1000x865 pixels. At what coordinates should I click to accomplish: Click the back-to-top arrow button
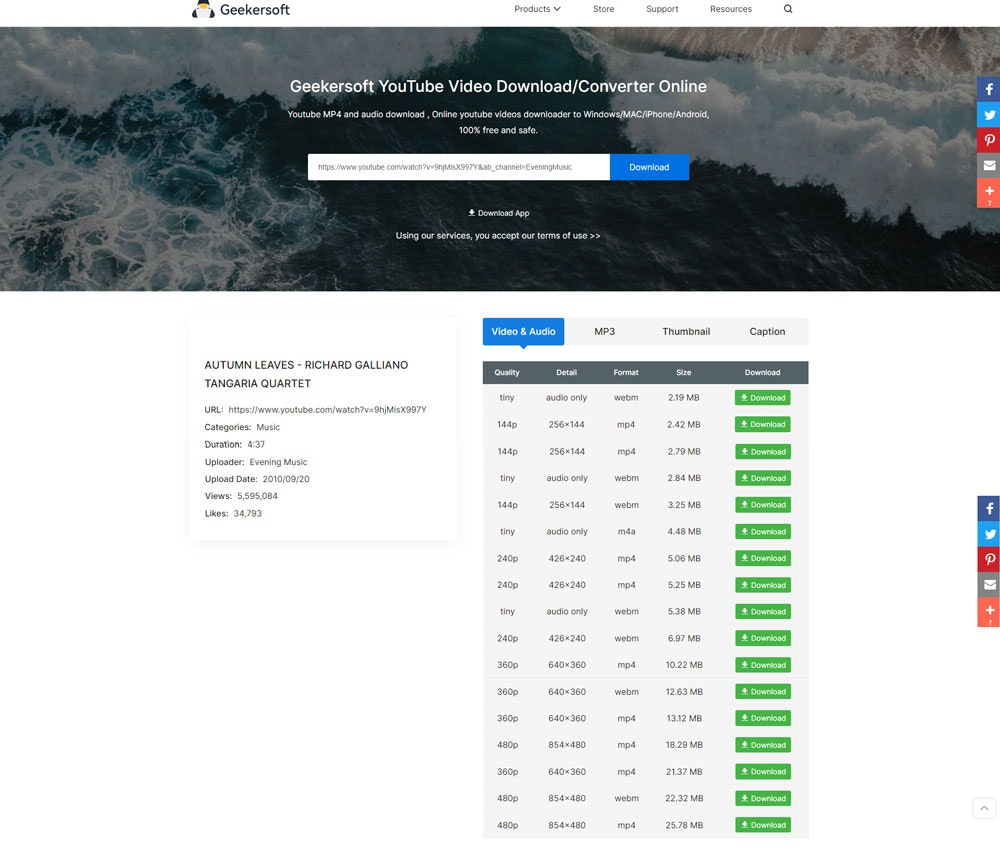click(984, 808)
